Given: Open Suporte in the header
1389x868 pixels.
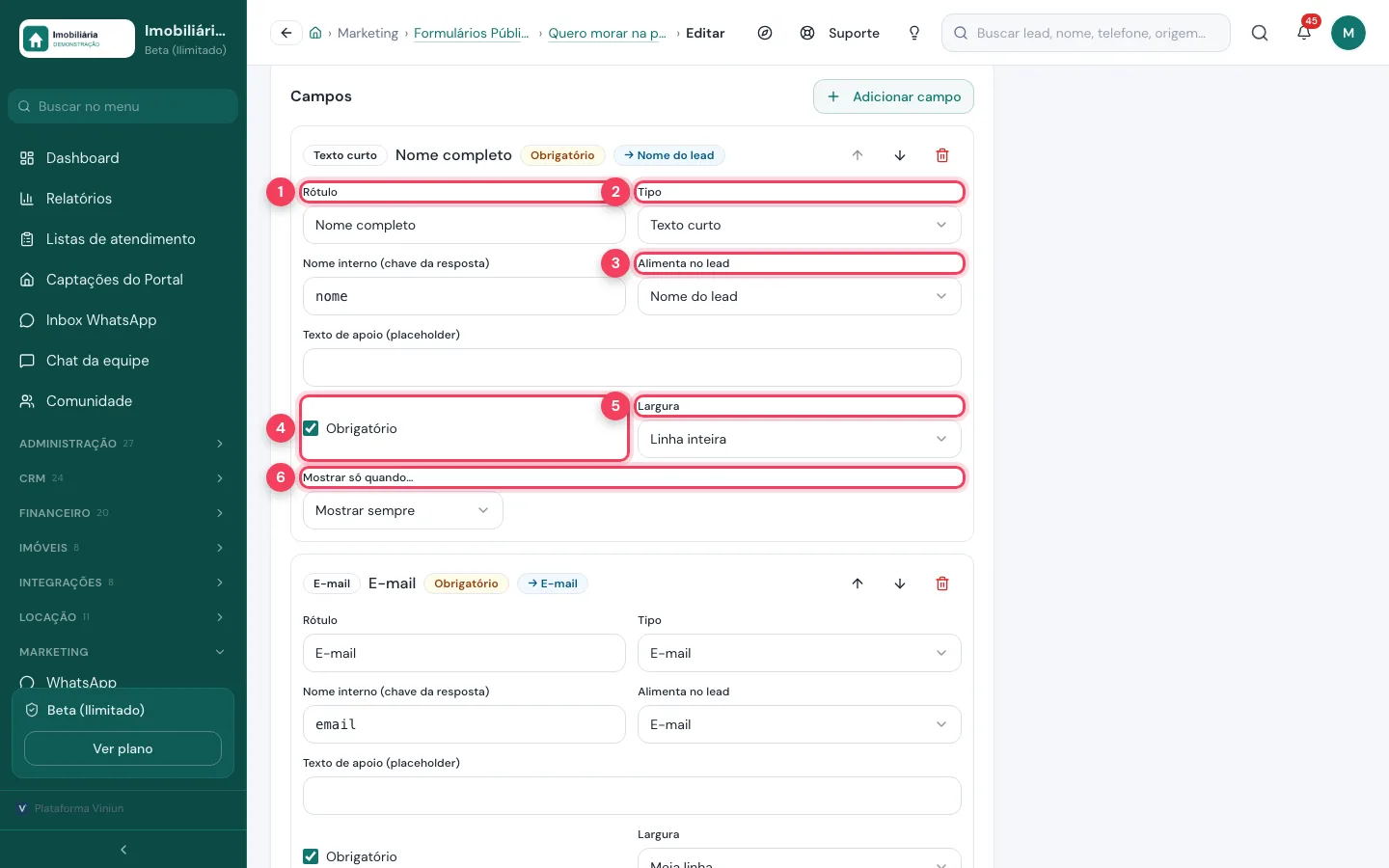Looking at the screenshot, I should (839, 33).
